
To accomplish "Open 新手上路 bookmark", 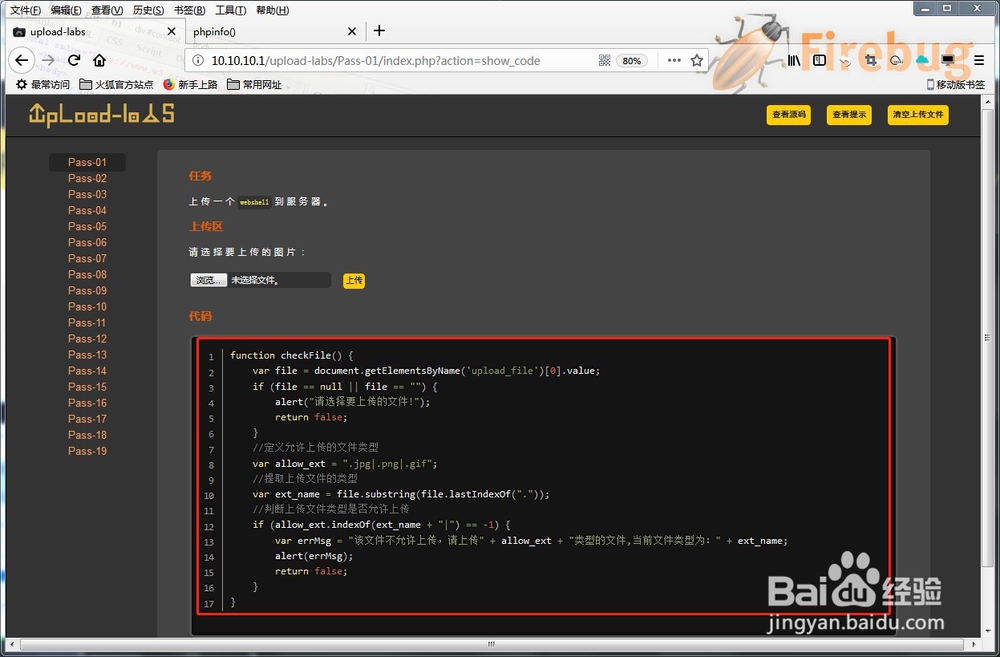I will (191, 84).
